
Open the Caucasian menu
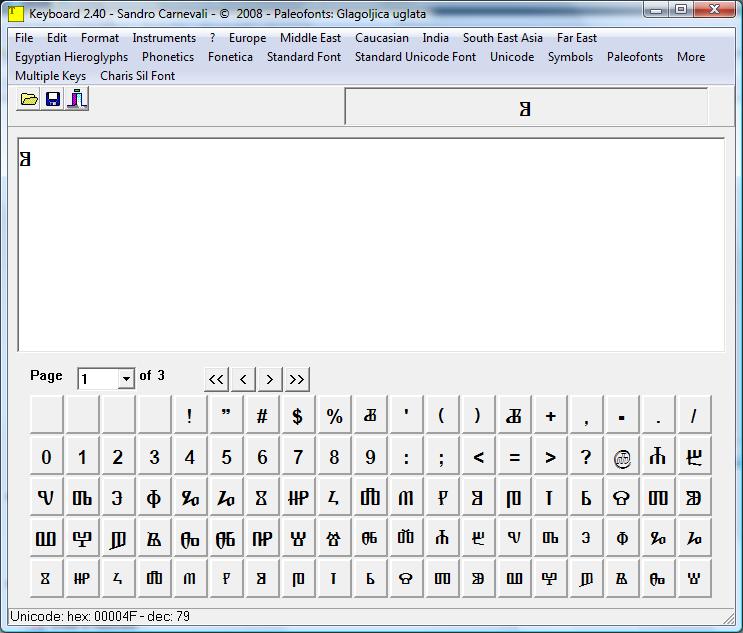pyautogui.click(x=382, y=38)
